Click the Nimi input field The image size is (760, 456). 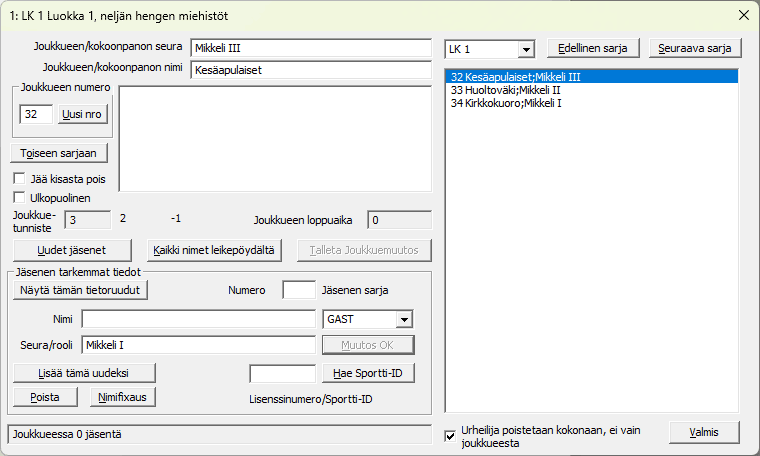pos(198,319)
